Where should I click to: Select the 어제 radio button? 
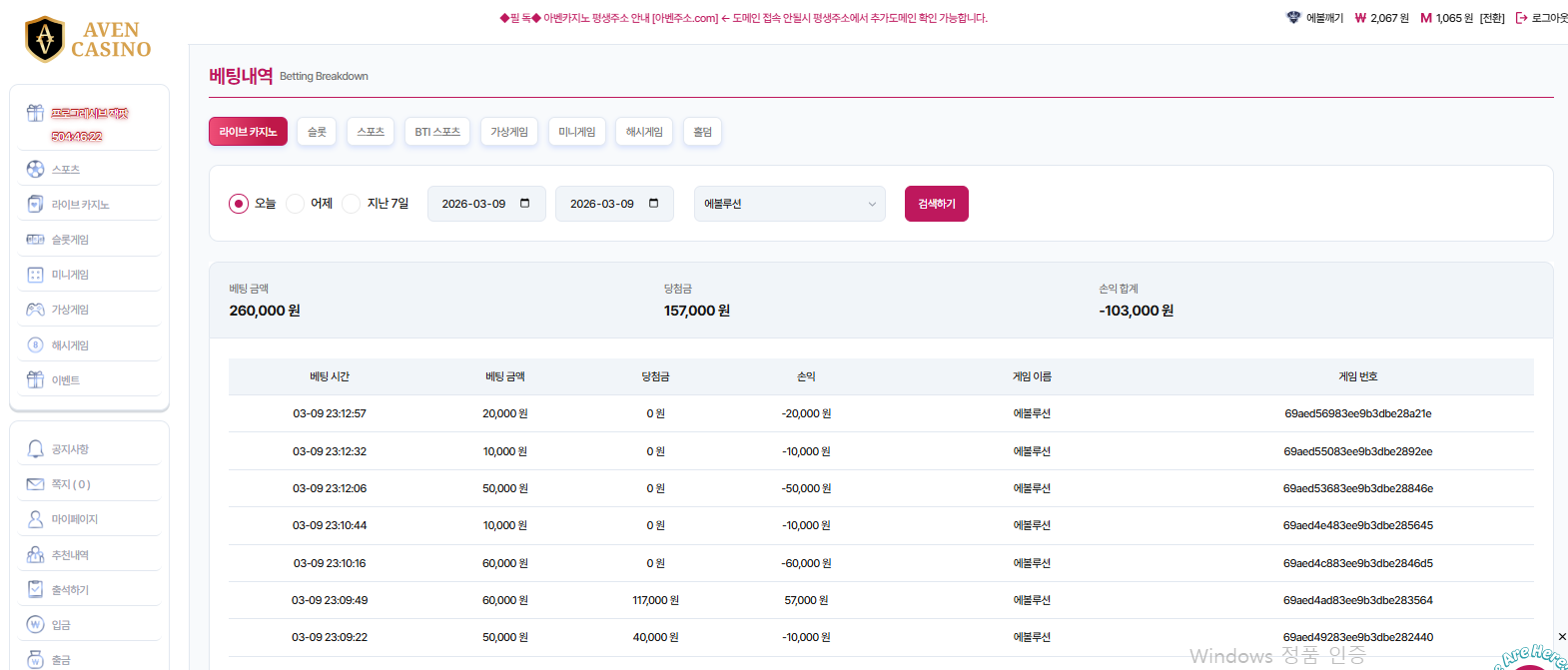tap(295, 204)
